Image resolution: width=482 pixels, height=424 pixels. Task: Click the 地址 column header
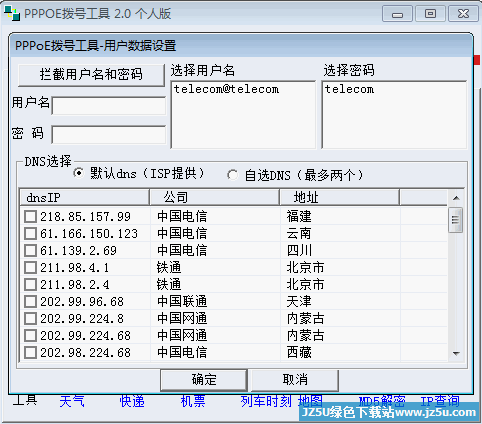click(x=340, y=198)
